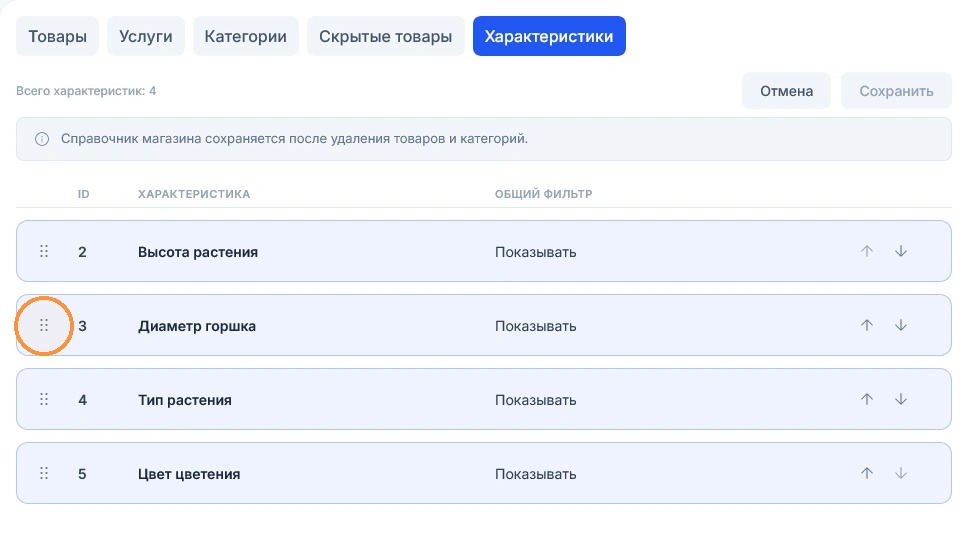Click the drag handle for Тип растения

tap(44, 400)
